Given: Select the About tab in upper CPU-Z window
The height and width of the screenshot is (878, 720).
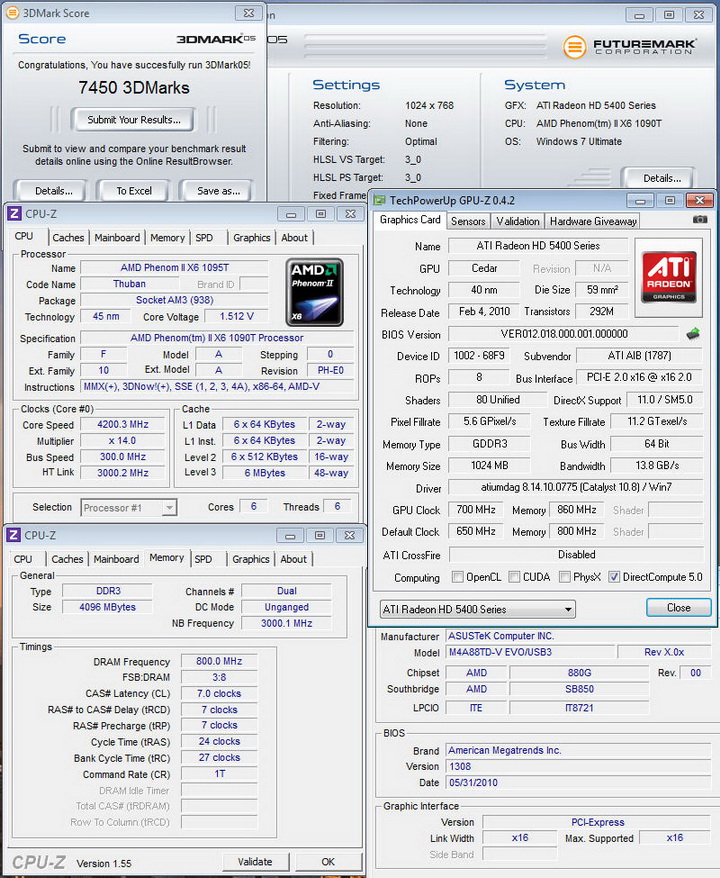Looking at the screenshot, I should click(x=294, y=237).
